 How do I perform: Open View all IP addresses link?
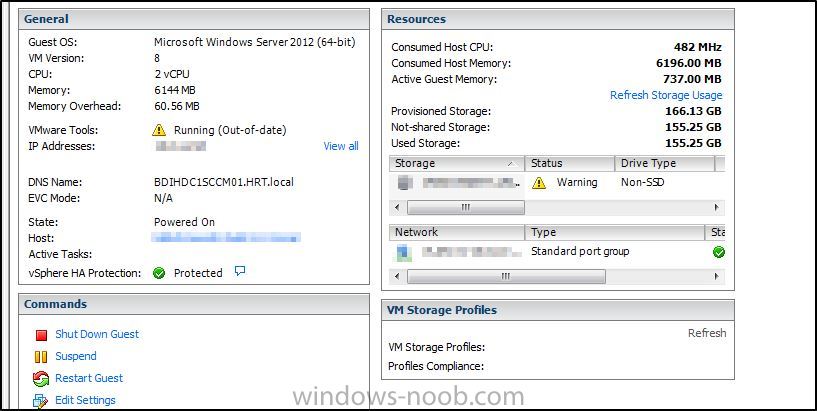click(x=341, y=146)
